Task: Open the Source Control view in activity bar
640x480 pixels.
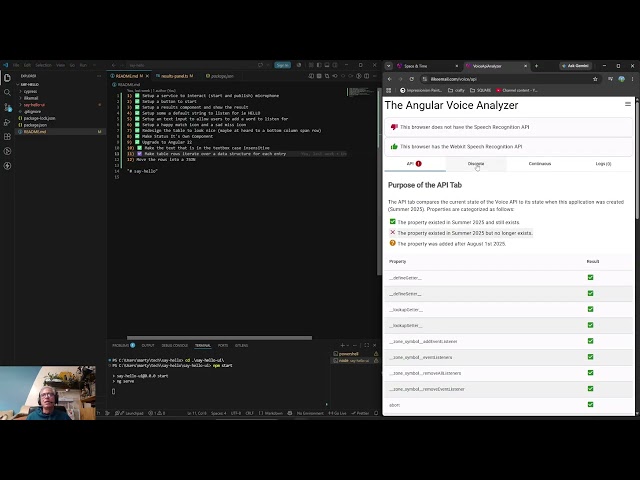Action: [x=7, y=107]
